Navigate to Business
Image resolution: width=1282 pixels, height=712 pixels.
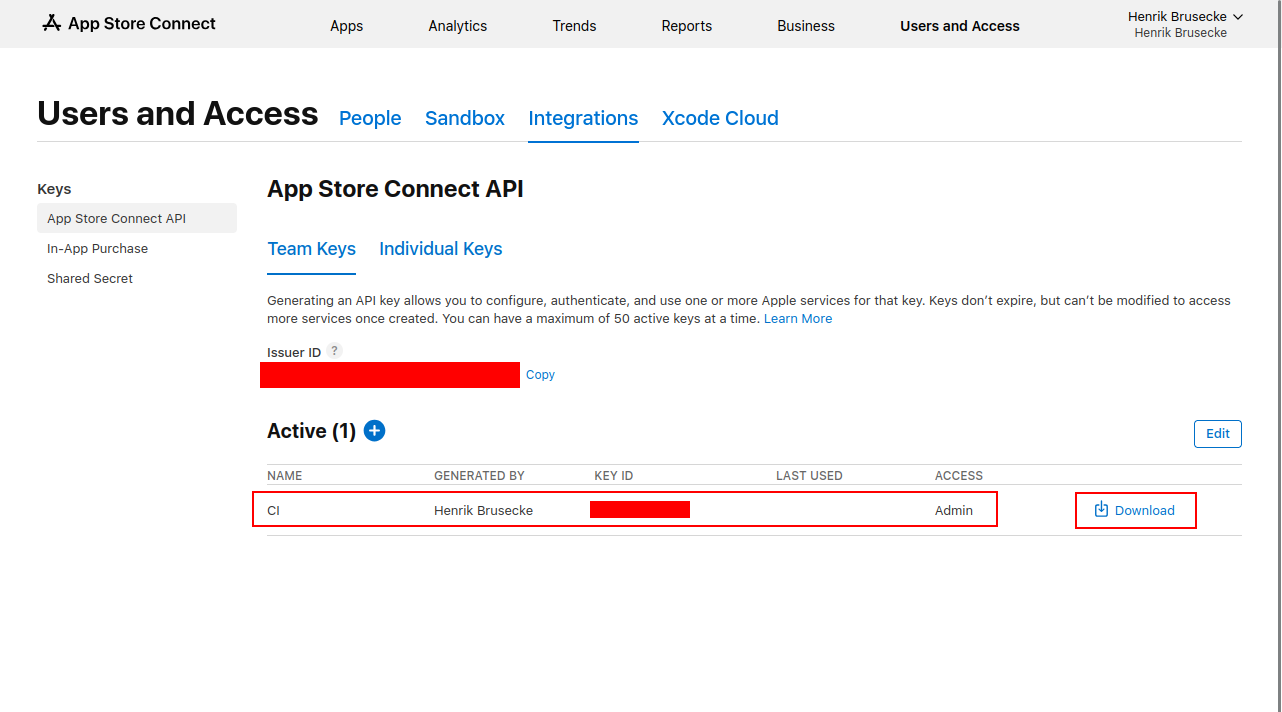coord(806,26)
